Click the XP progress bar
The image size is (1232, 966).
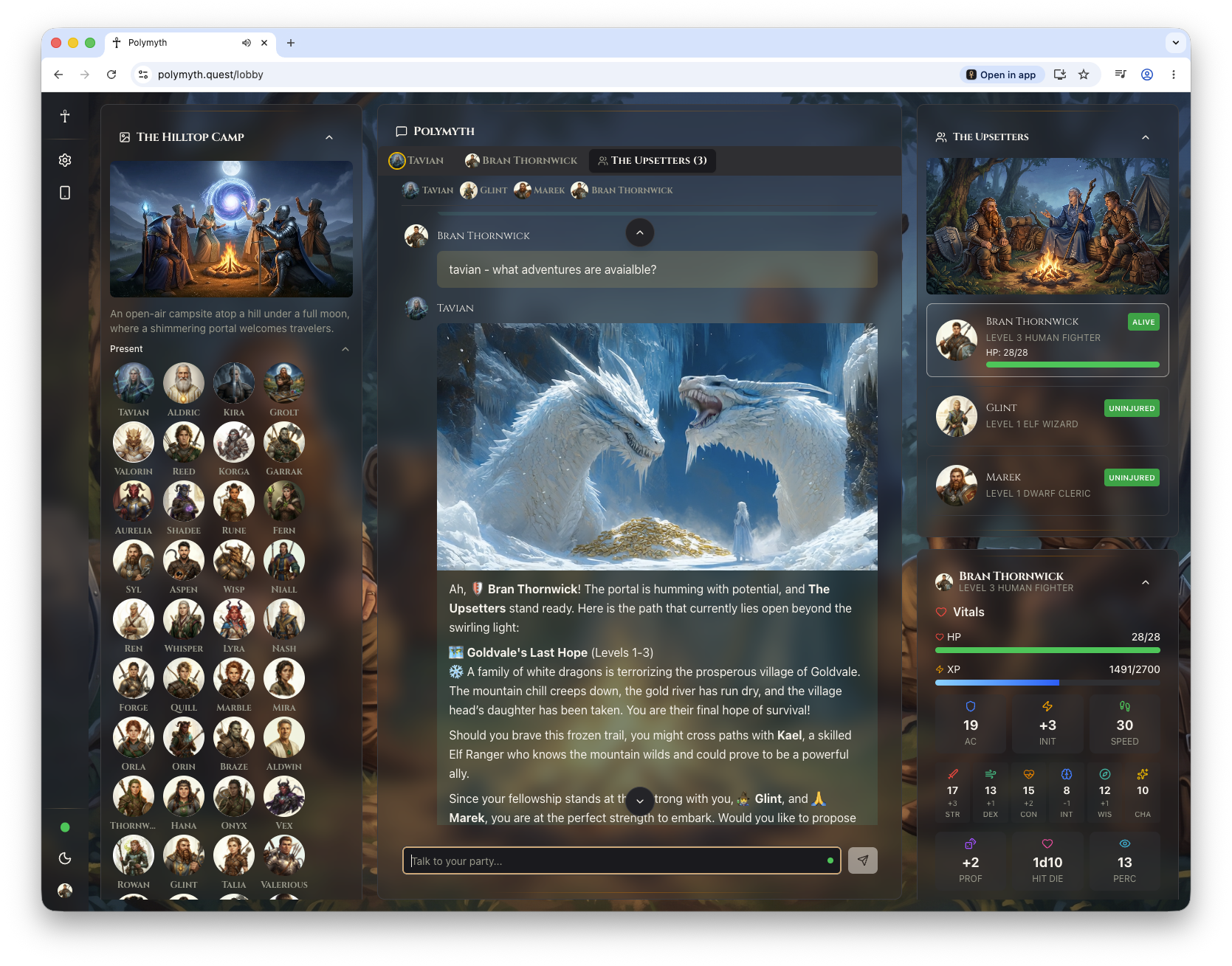click(1047, 683)
